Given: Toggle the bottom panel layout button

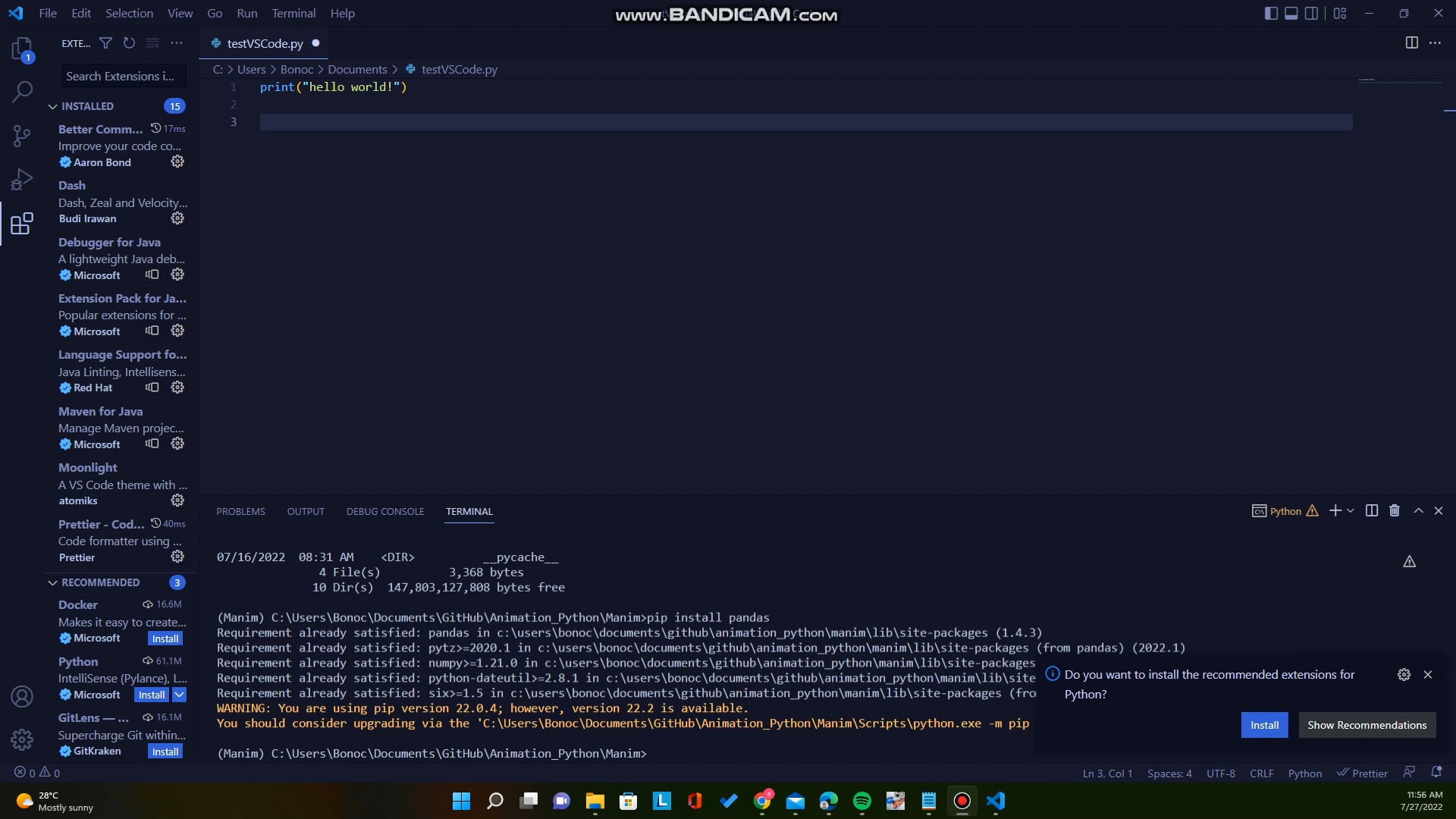Looking at the screenshot, I should tap(1291, 13).
